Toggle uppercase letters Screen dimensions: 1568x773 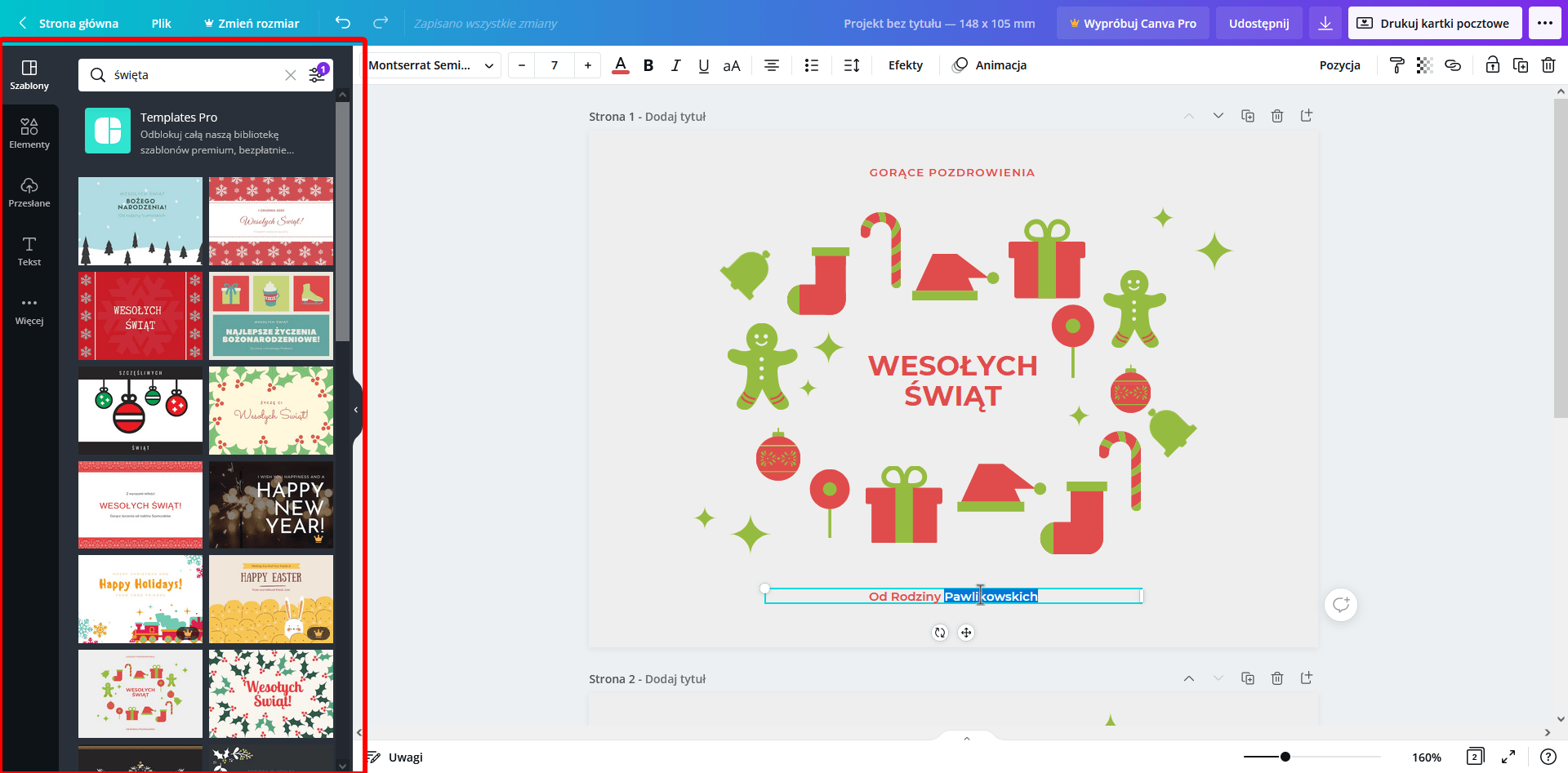[732, 65]
